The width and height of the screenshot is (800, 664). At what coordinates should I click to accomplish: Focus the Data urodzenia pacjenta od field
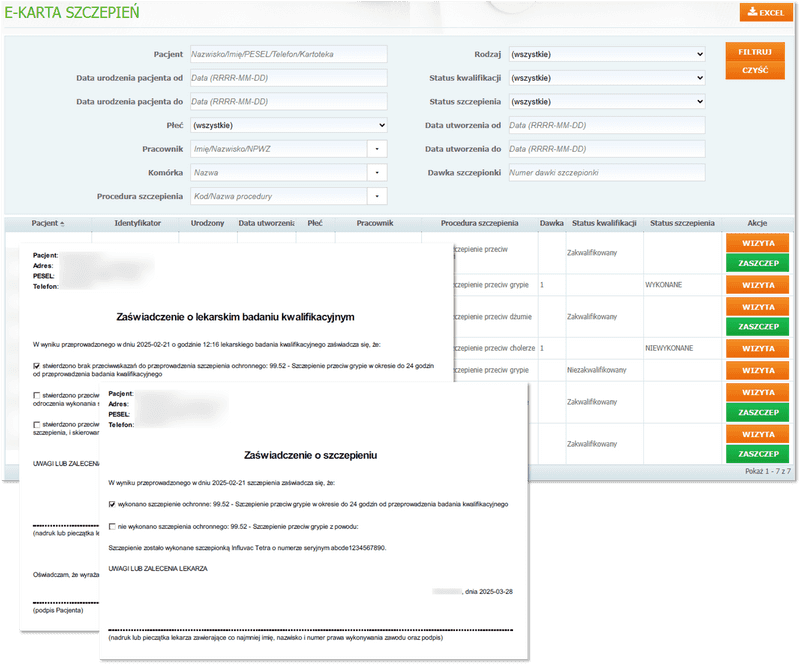289,78
